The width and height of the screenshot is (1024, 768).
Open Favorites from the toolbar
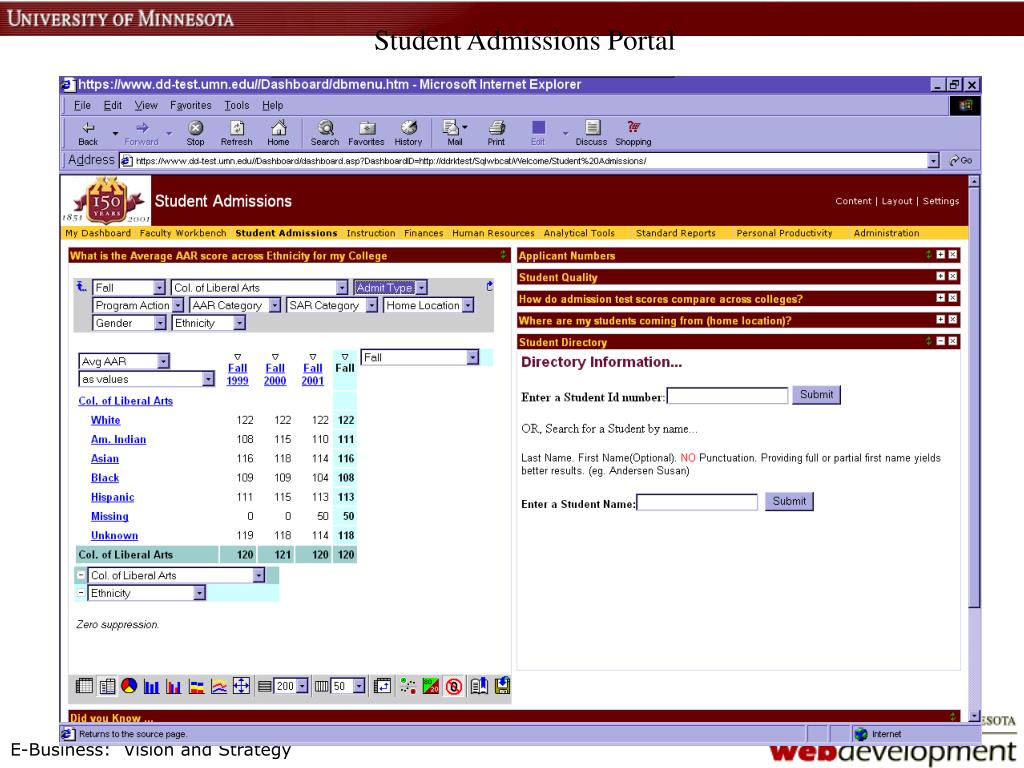pos(366,133)
